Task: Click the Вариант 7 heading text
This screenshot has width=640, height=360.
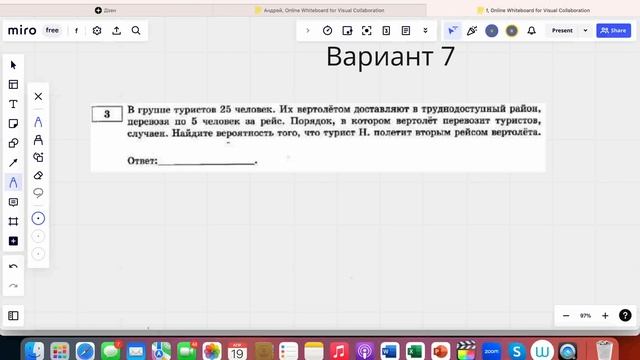Action: coord(390,56)
